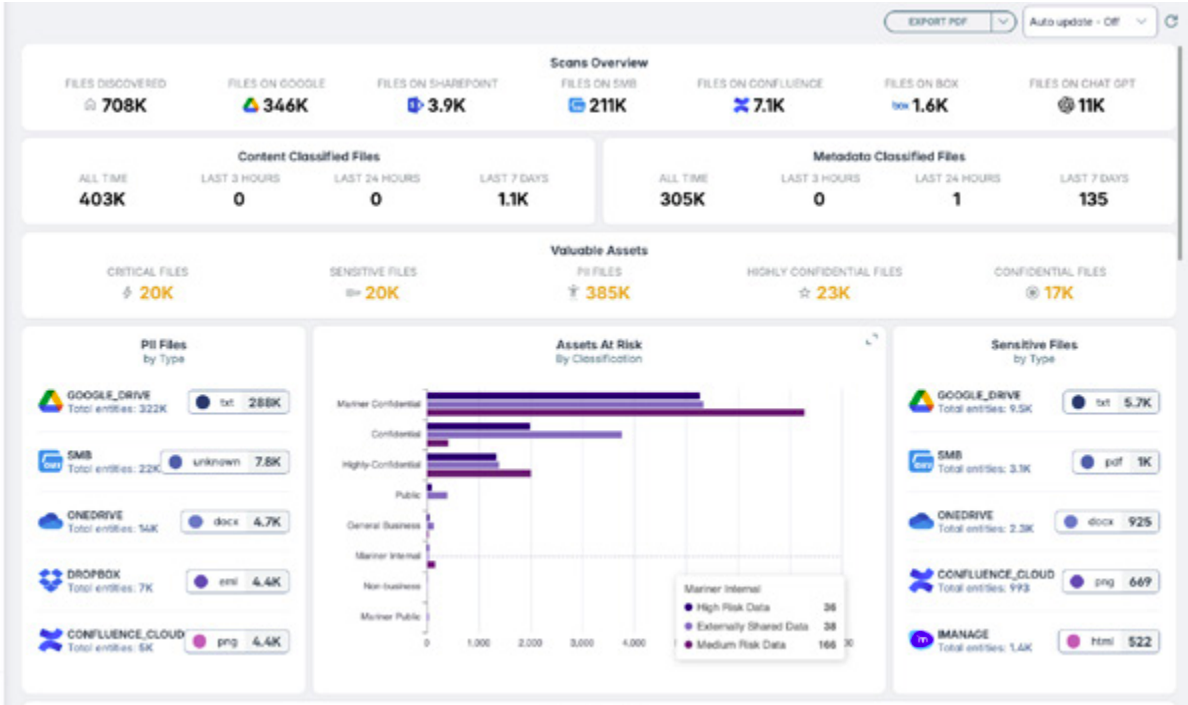The width and height of the screenshot is (1188, 705).
Task: Click the Critical Files lightning icon
Action: click(127, 292)
